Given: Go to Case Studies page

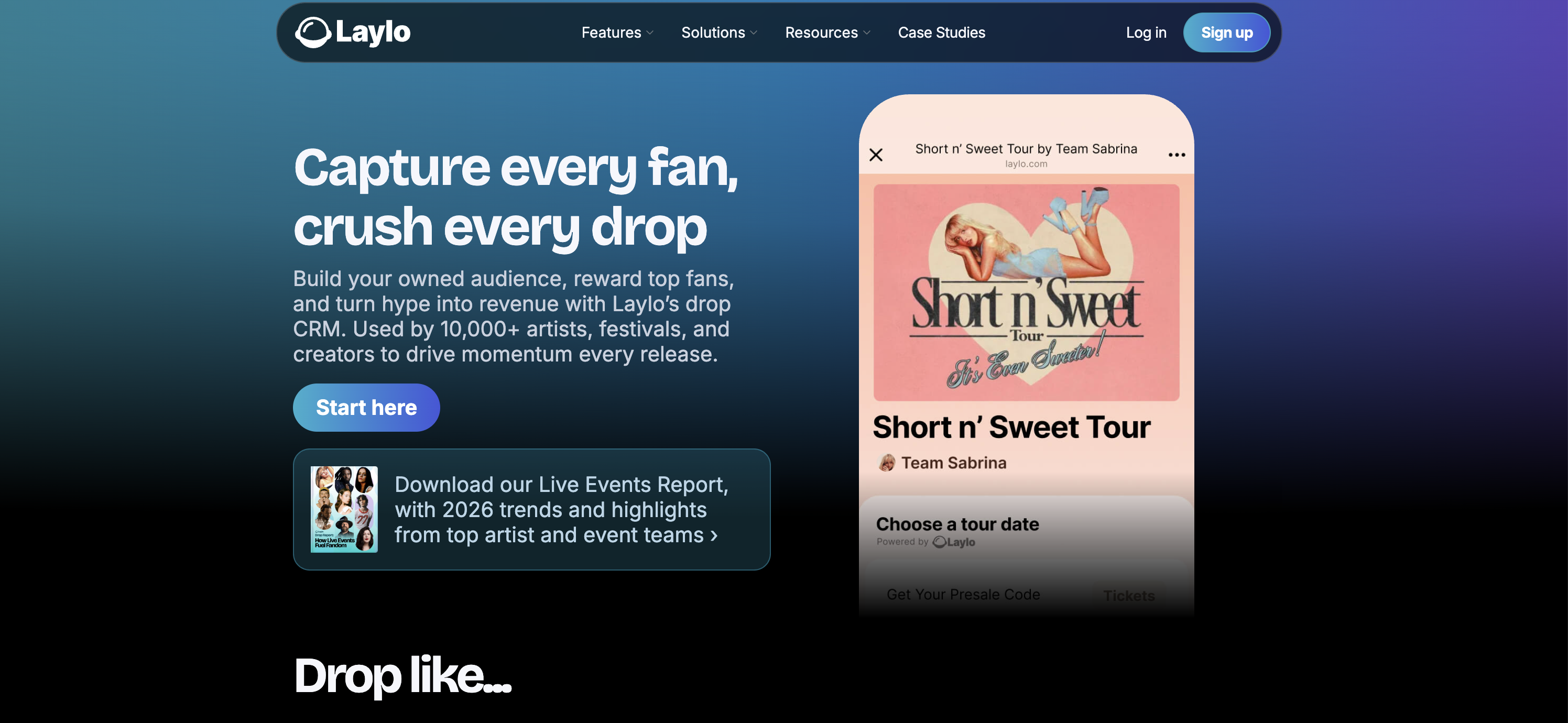Looking at the screenshot, I should 941,32.
